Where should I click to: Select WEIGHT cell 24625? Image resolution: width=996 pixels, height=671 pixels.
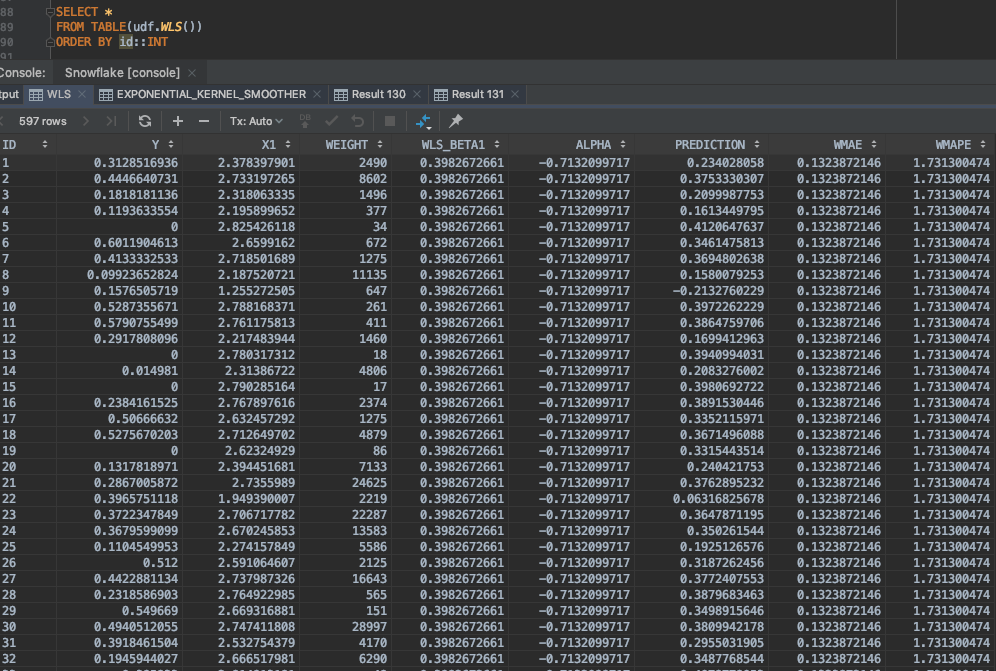point(369,482)
